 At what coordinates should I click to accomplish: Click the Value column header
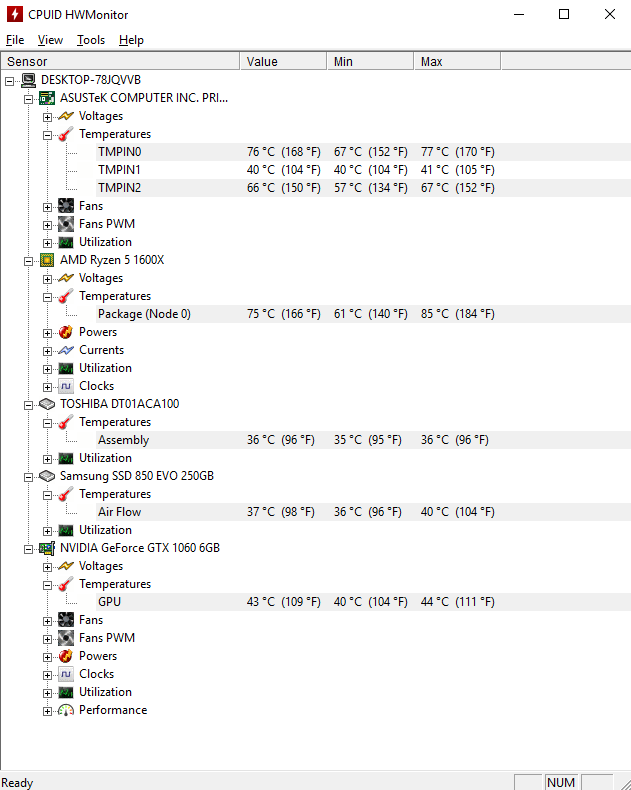coord(283,61)
